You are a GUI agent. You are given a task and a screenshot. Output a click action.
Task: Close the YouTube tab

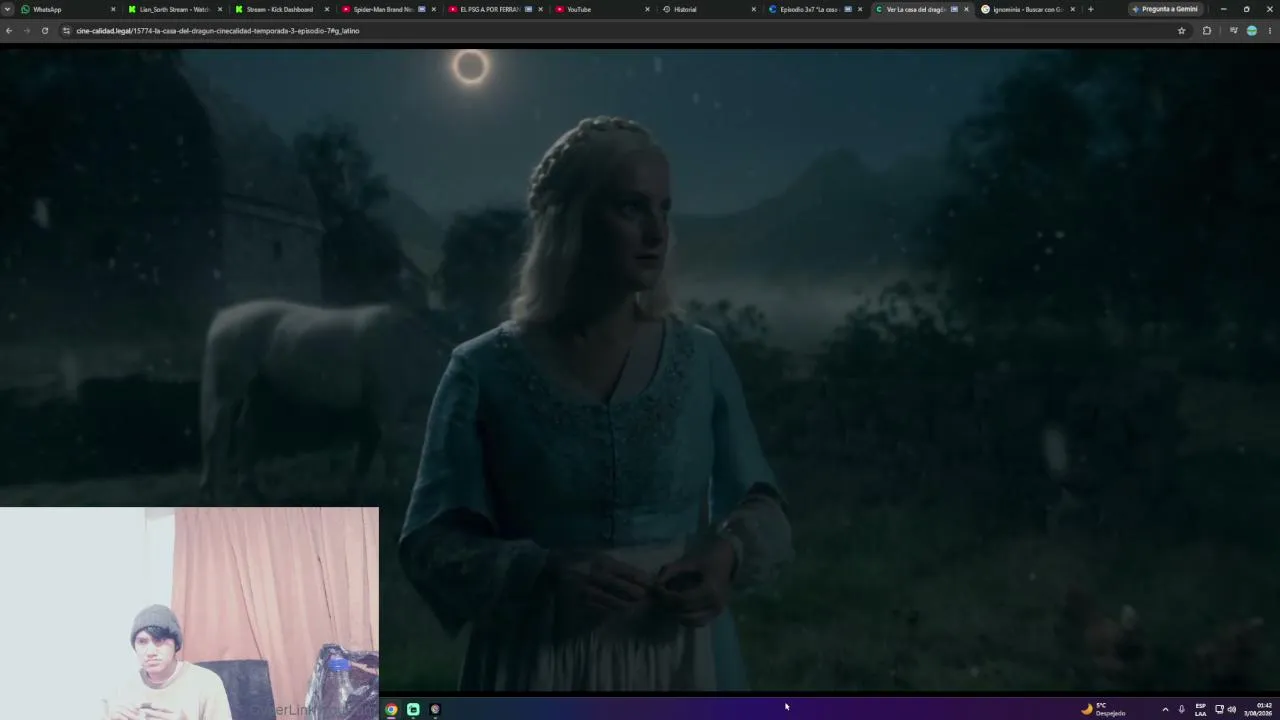648,9
